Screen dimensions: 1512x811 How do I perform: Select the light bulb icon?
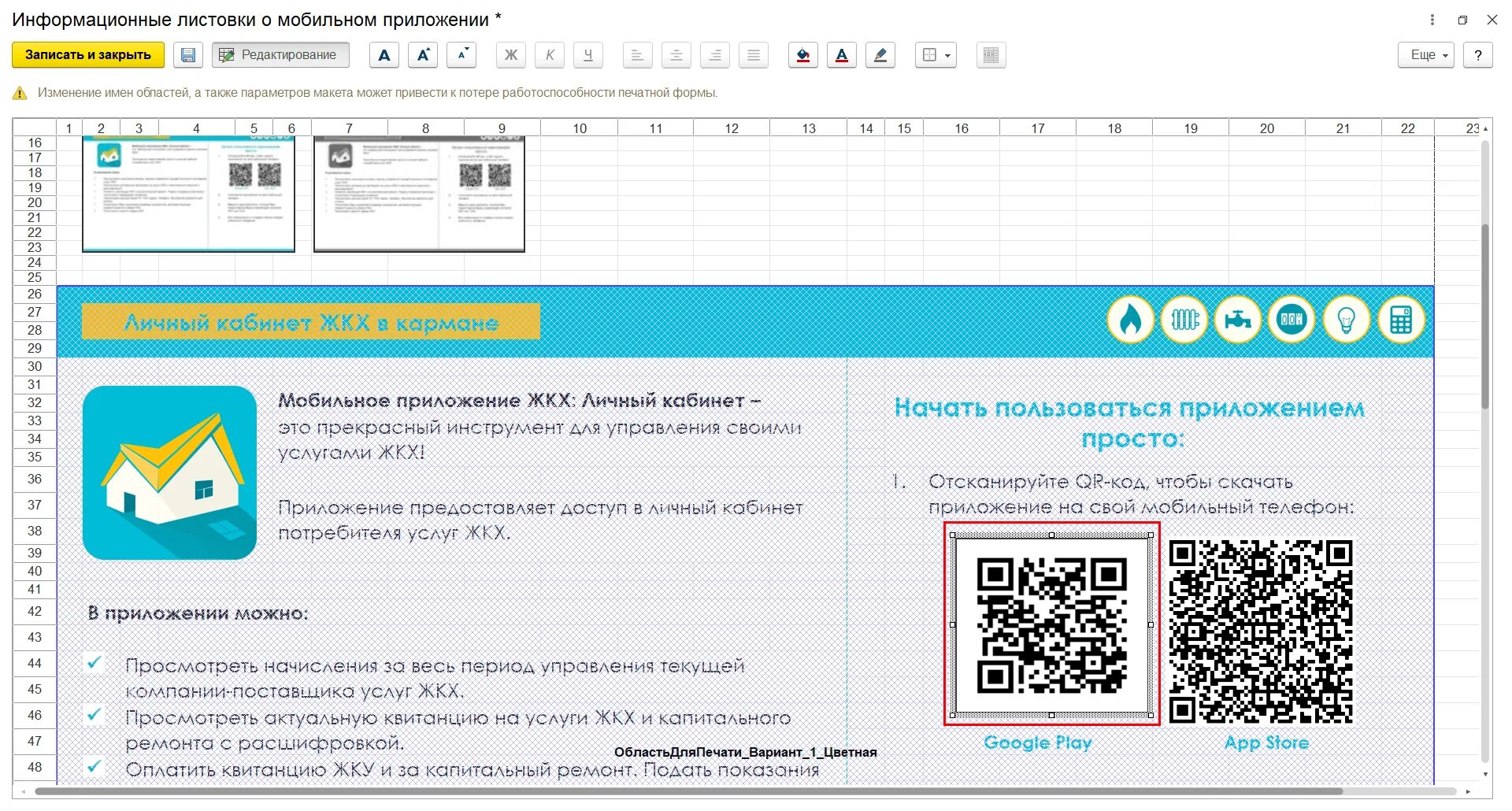(1346, 320)
